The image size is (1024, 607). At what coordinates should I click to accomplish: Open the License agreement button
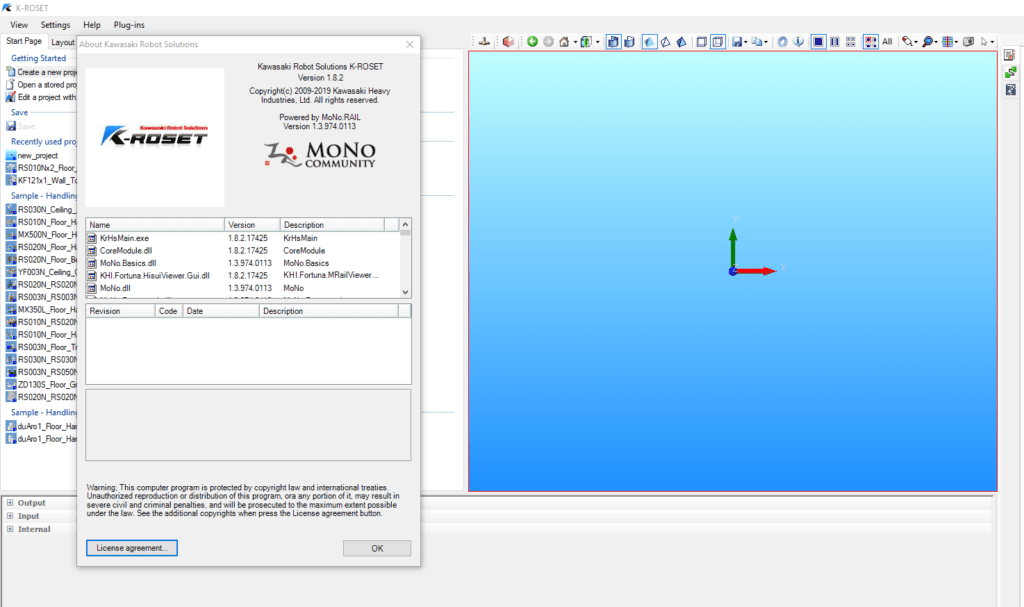tap(131, 548)
